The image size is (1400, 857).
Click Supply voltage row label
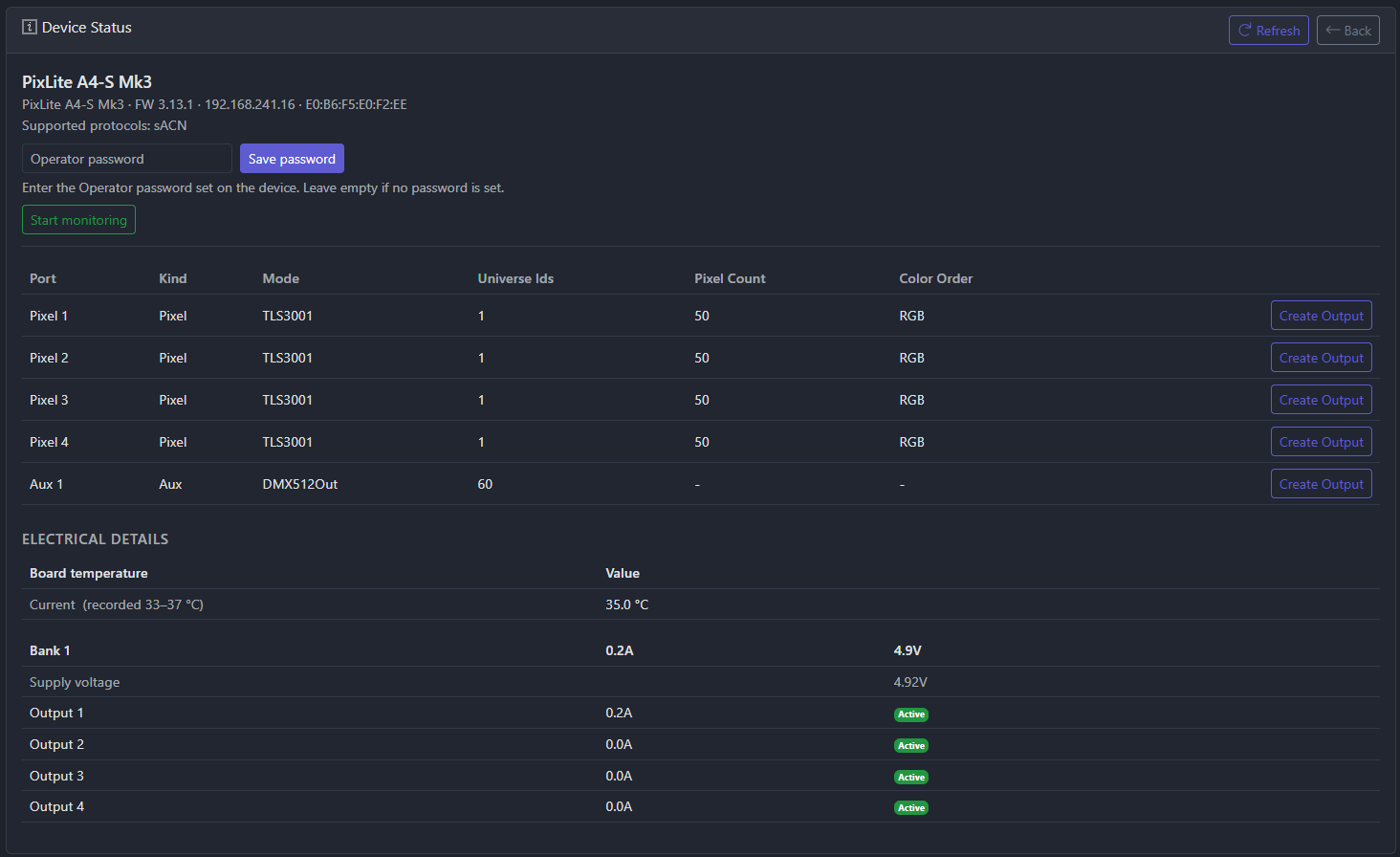tap(75, 682)
